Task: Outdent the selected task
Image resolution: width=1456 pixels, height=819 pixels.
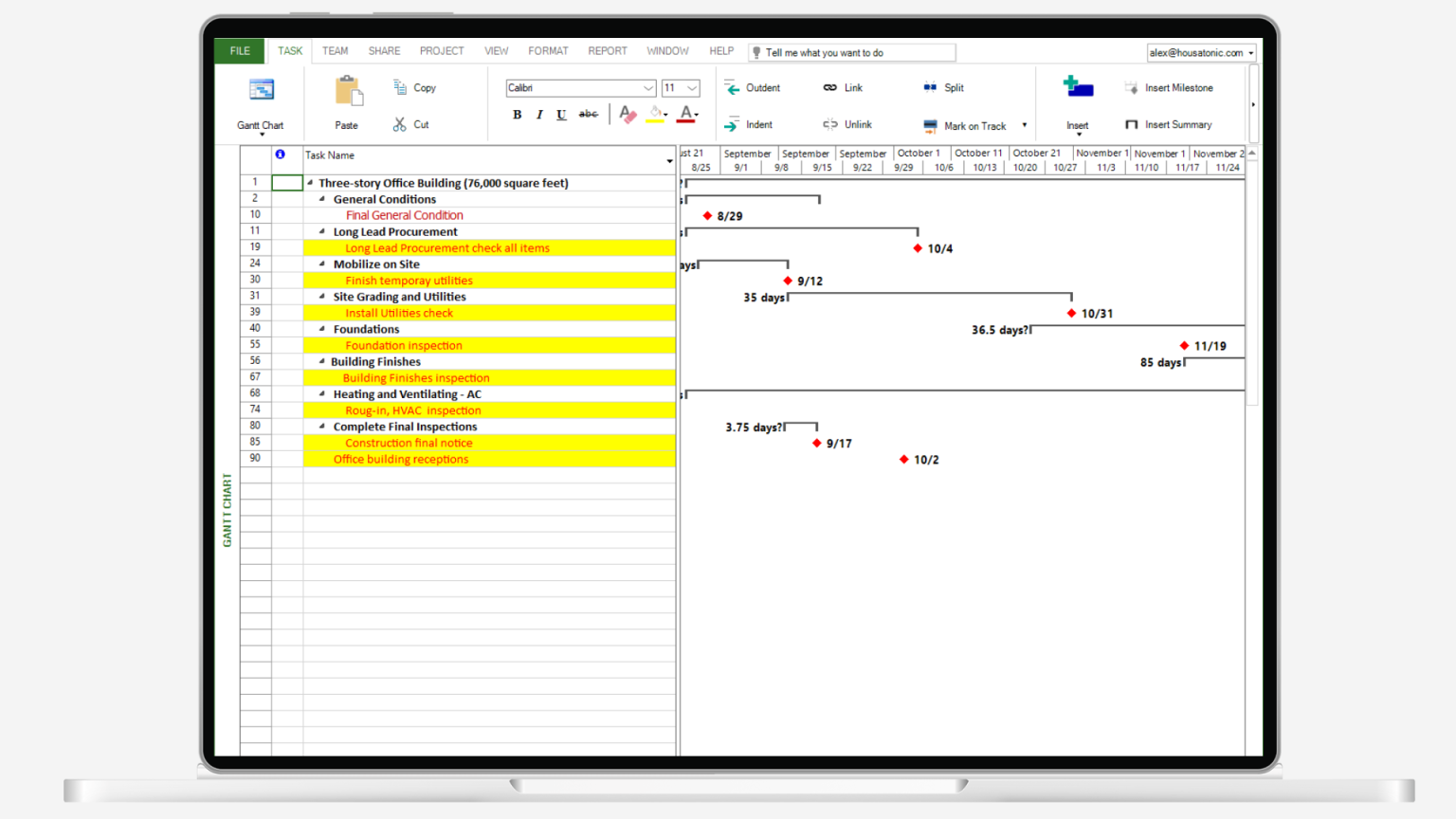Action: pyautogui.click(x=753, y=88)
